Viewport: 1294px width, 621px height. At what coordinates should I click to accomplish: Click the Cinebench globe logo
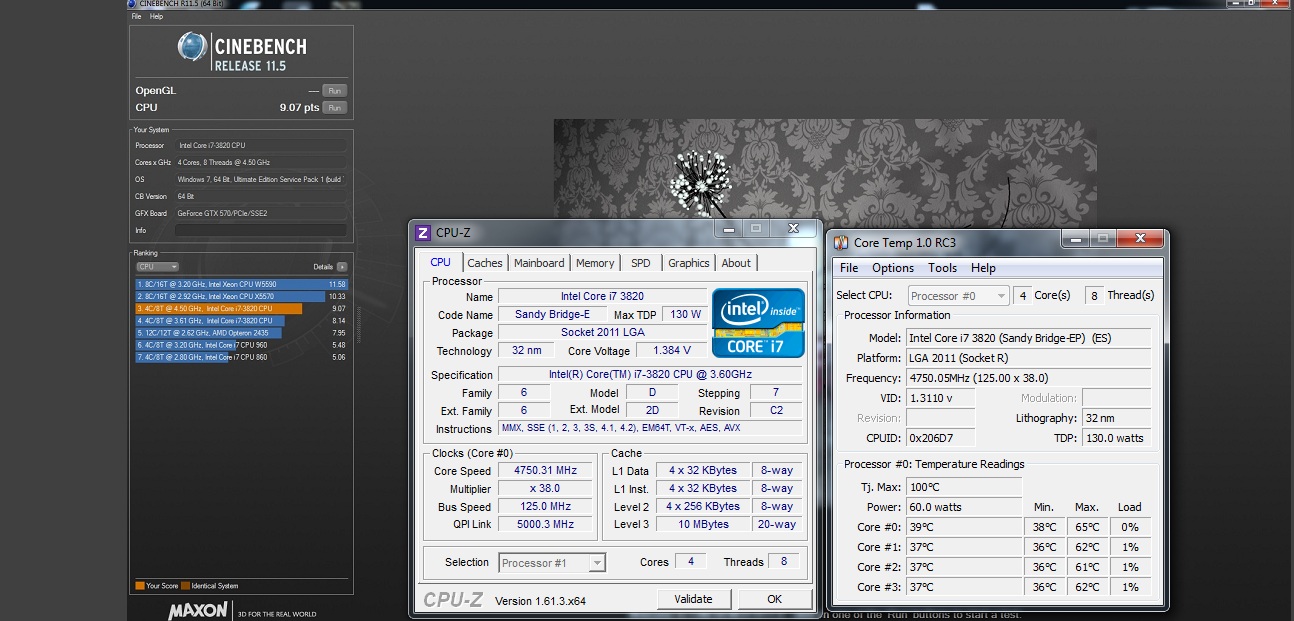(x=192, y=48)
